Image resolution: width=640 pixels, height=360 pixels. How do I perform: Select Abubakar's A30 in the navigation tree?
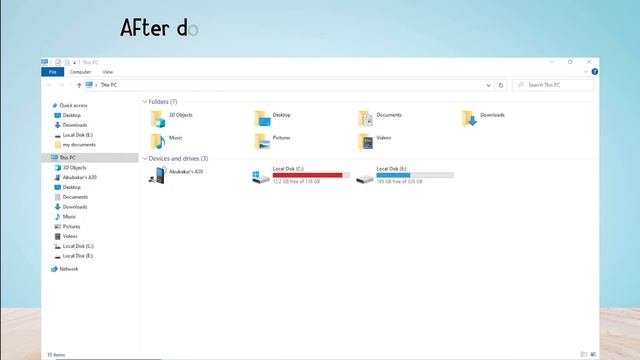80,177
